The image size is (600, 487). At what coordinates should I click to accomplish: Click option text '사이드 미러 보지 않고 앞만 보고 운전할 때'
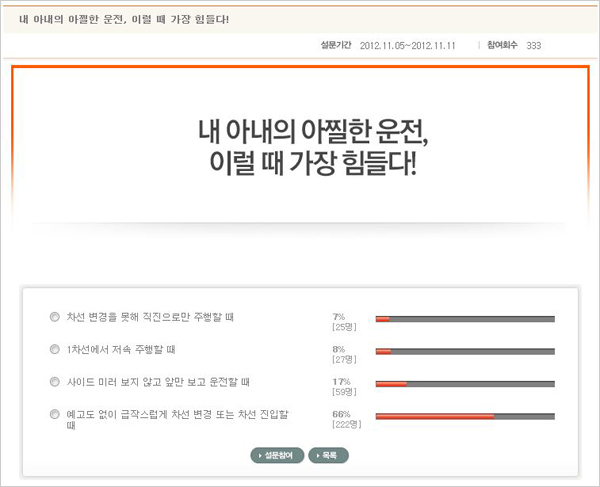point(158,382)
